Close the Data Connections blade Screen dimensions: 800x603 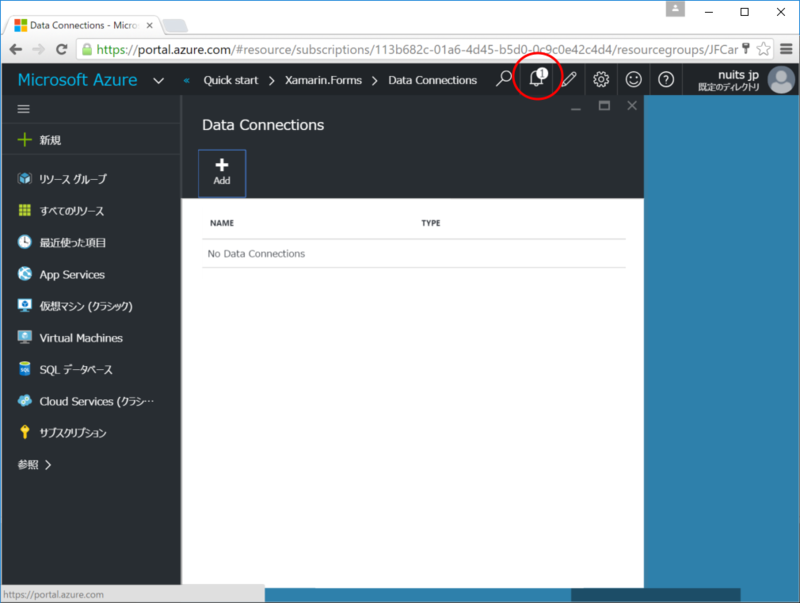pyautogui.click(x=632, y=106)
